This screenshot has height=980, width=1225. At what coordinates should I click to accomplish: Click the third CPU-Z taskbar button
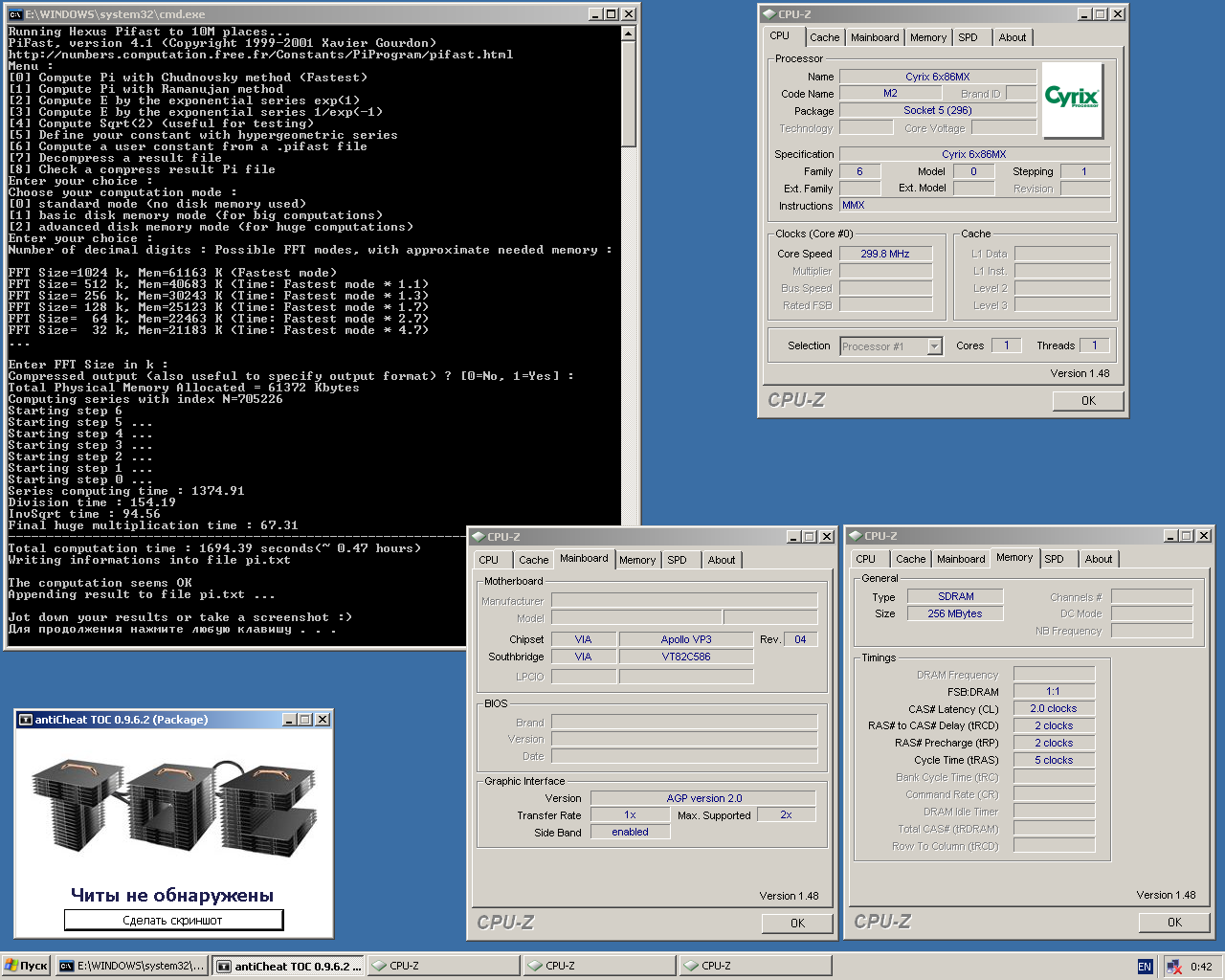[756, 966]
